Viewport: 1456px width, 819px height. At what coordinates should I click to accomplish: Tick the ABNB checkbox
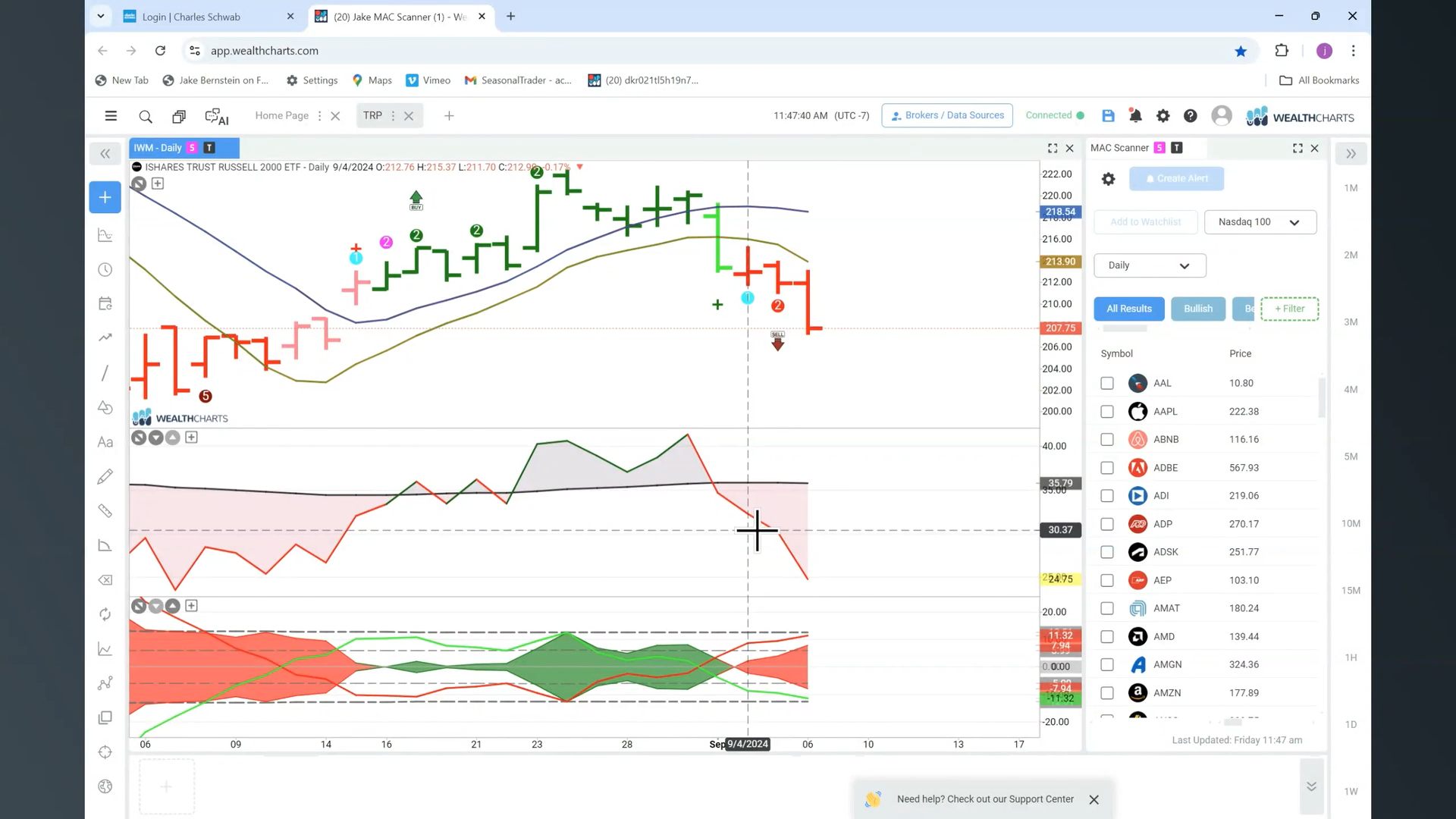pyautogui.click(x=1107, y=440)
